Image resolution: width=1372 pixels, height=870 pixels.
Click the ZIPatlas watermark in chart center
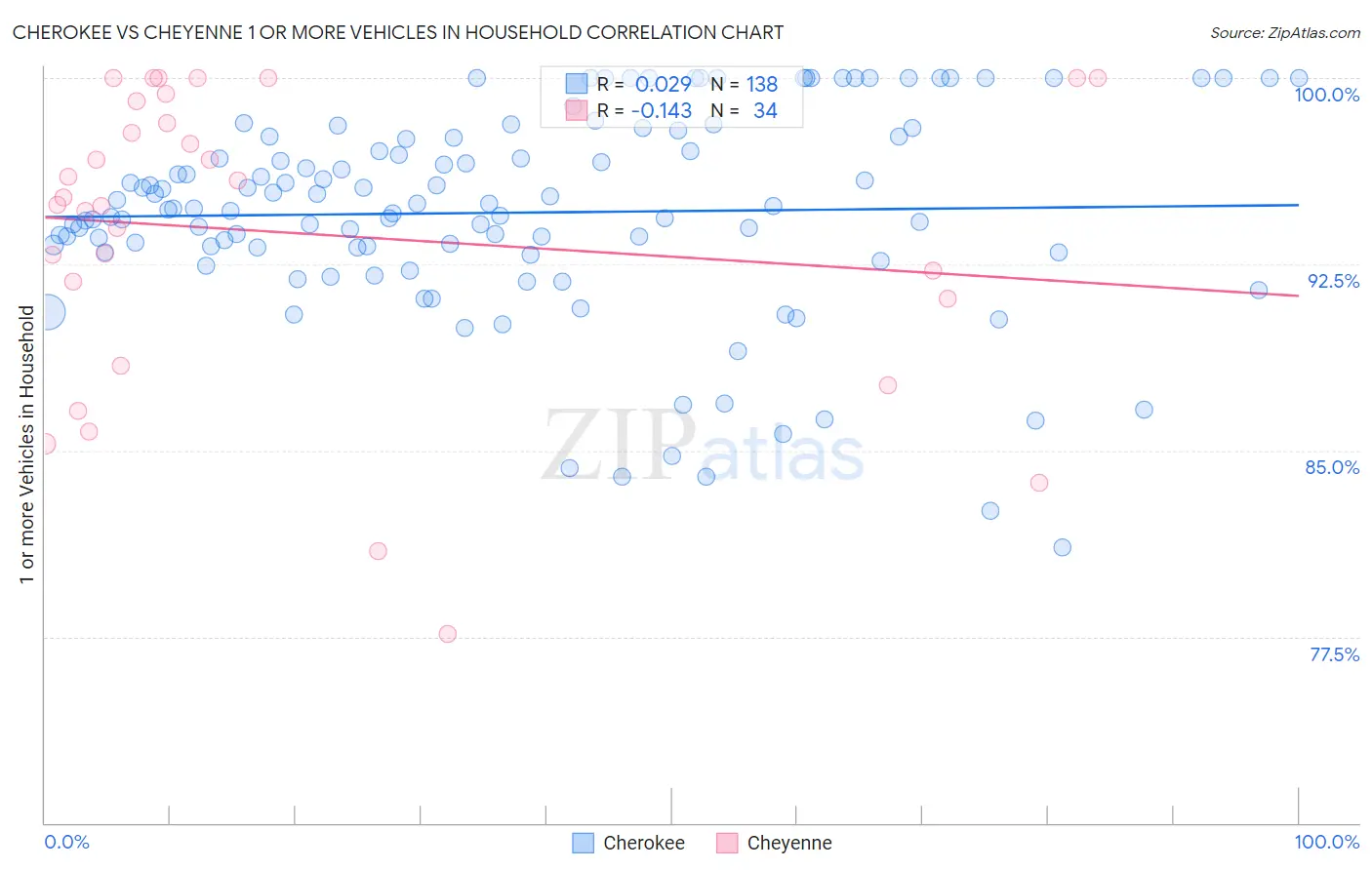tap(704, 446)
